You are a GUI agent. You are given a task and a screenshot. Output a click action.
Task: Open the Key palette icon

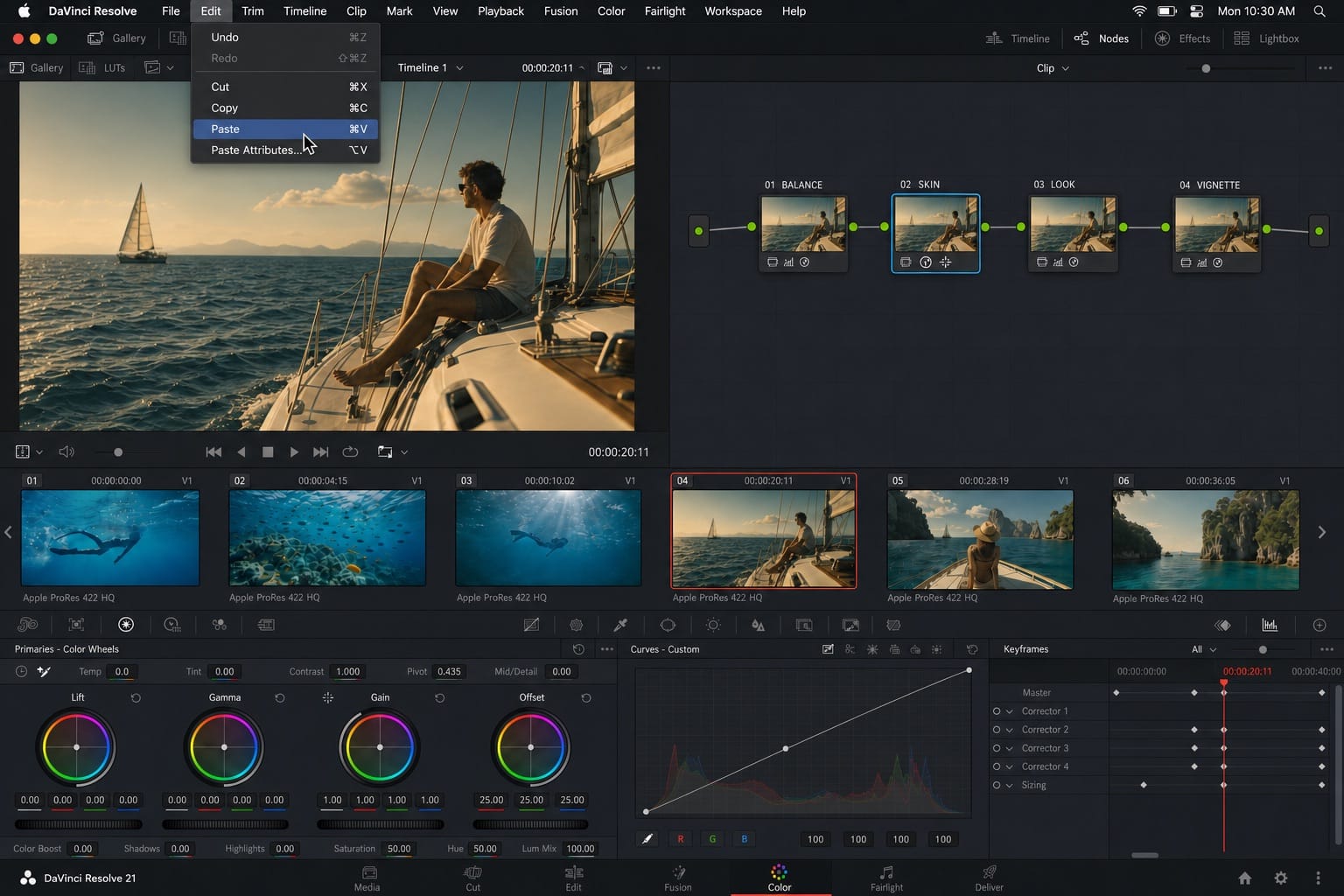[804, 625]
